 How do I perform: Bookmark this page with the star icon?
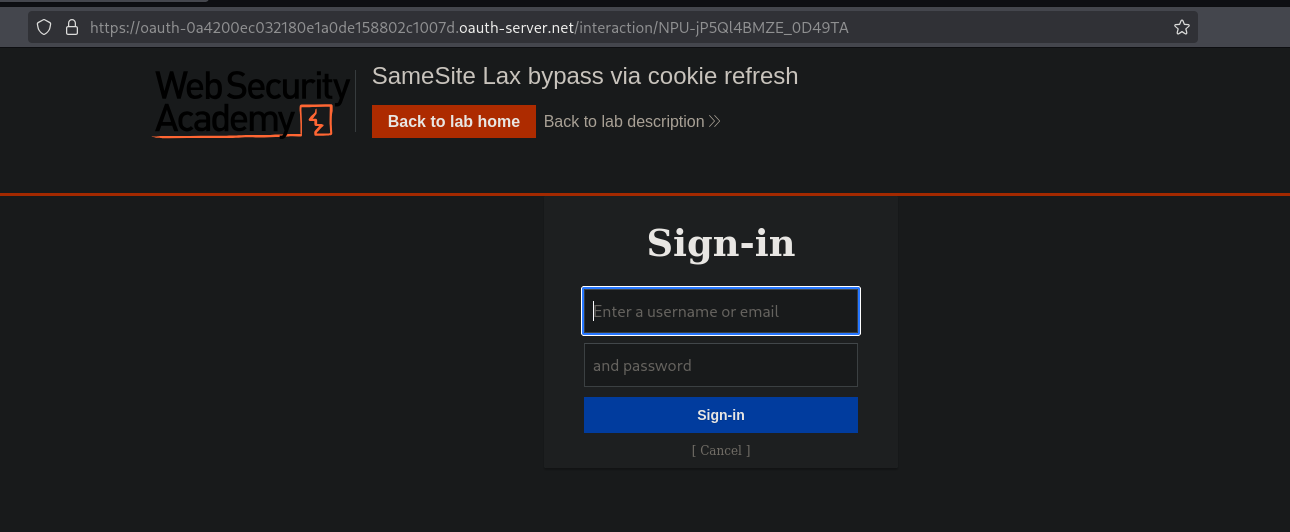(1181, 28)
